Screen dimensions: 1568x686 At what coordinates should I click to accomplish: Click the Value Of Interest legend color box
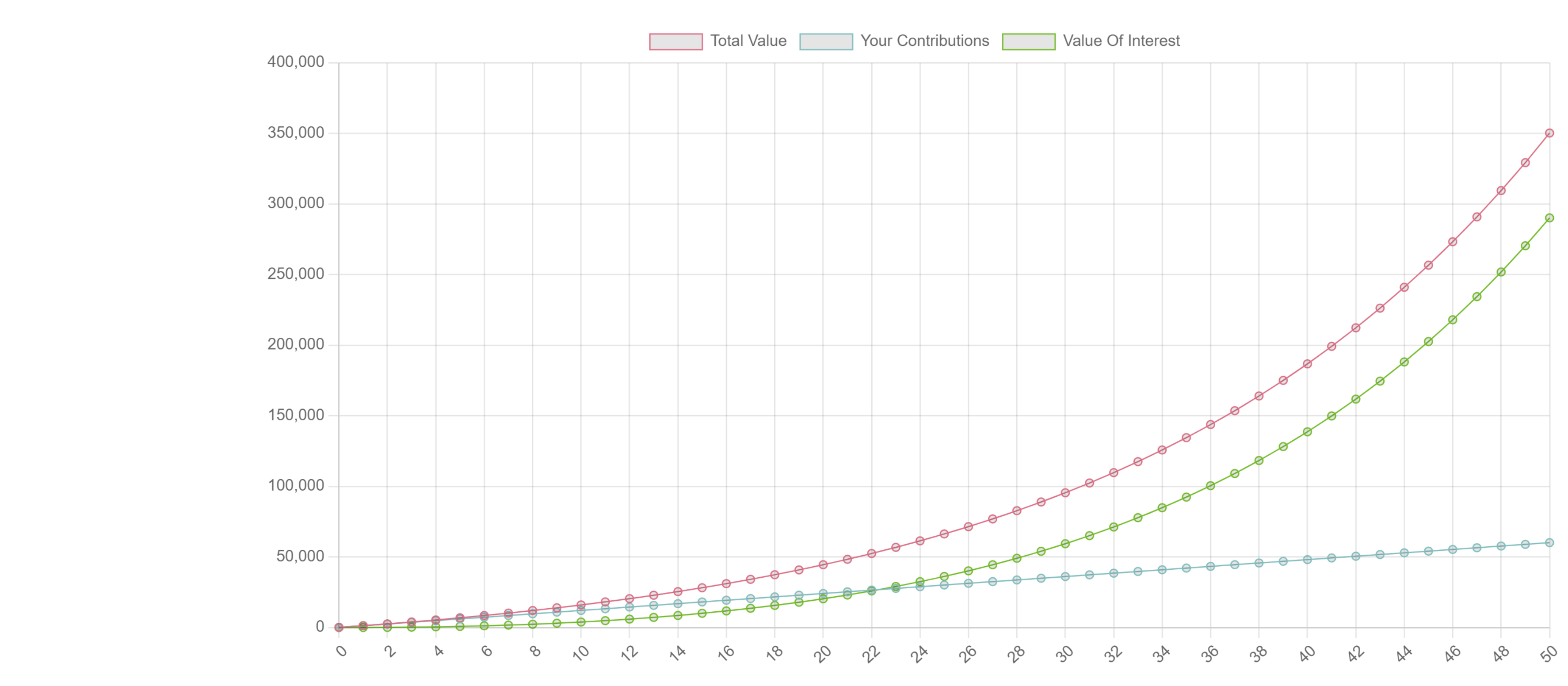(x=1028, y=42)
